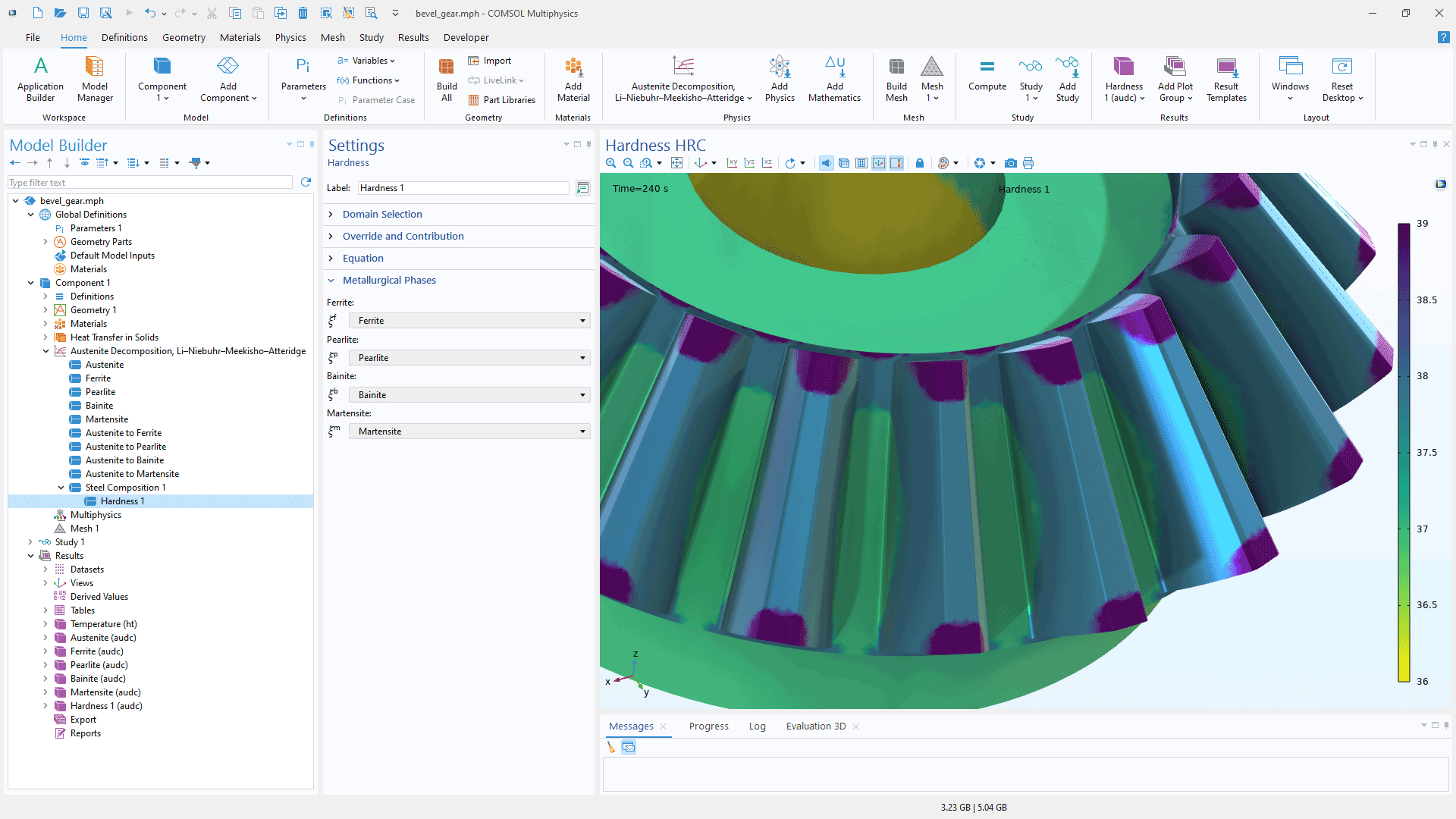
Task: Click Add Plot Group
Action: tap(1175, 79)
